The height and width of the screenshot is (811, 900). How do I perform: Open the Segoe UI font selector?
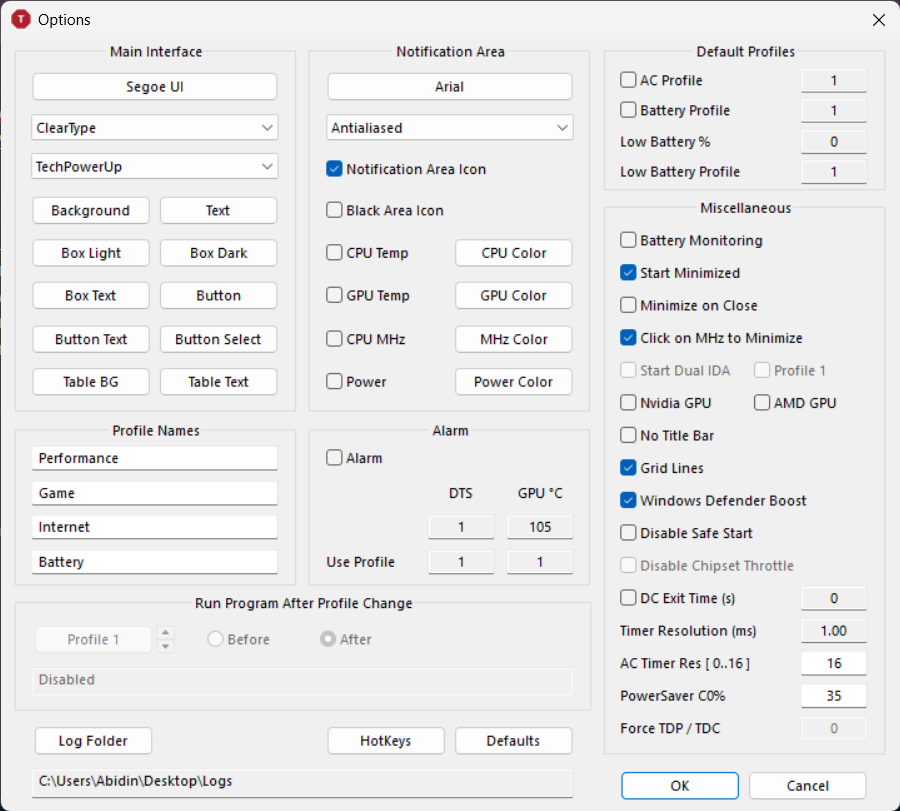154,87
